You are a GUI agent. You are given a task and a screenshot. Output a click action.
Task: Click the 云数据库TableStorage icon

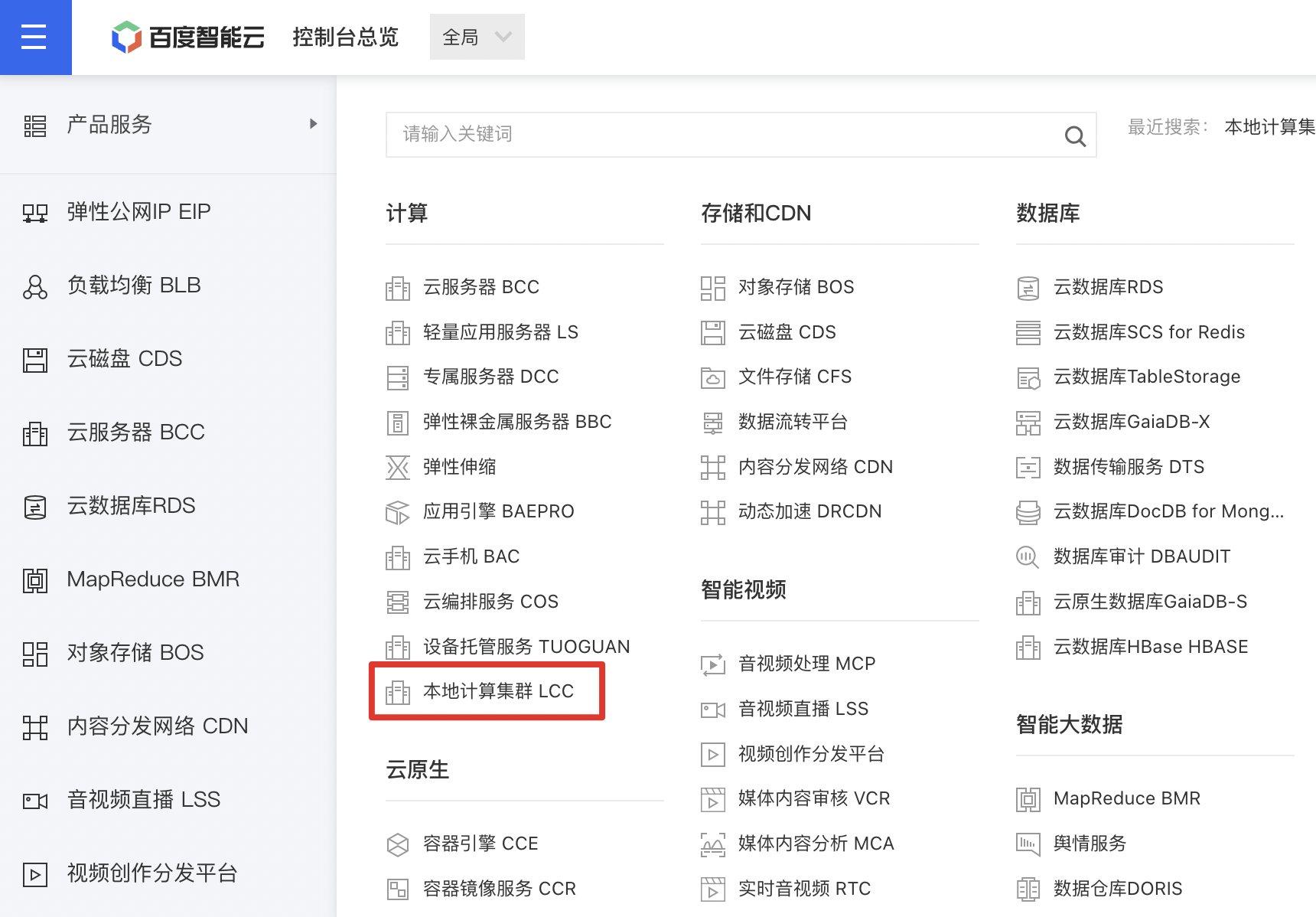[x=1028, y=377]
